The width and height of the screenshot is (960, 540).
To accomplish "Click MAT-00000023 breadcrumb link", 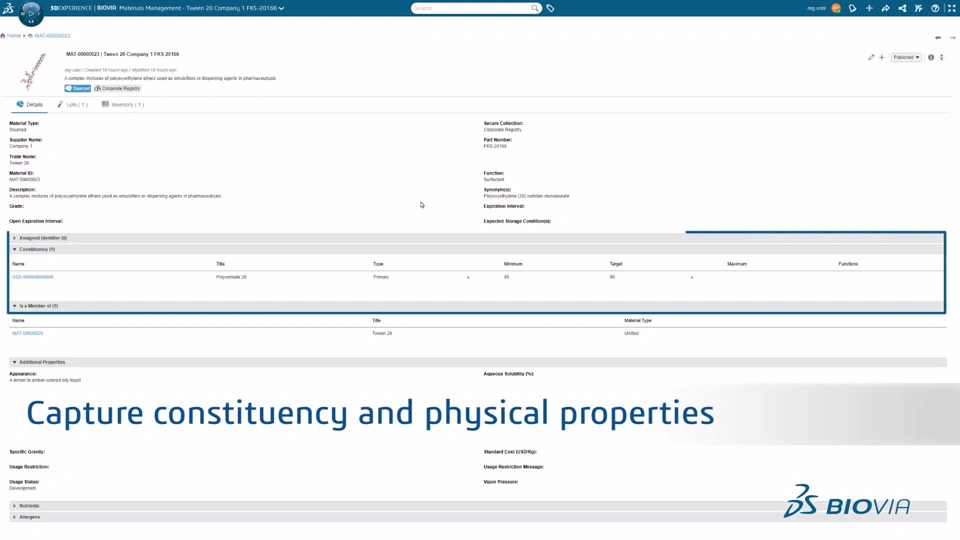I will tap(52, 36).
